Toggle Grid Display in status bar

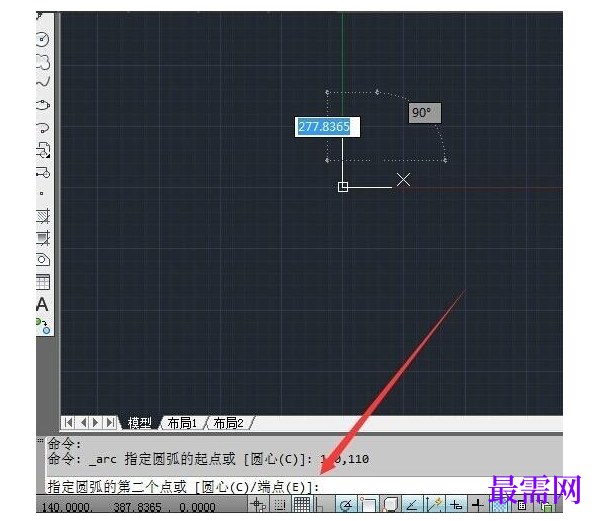301,505
